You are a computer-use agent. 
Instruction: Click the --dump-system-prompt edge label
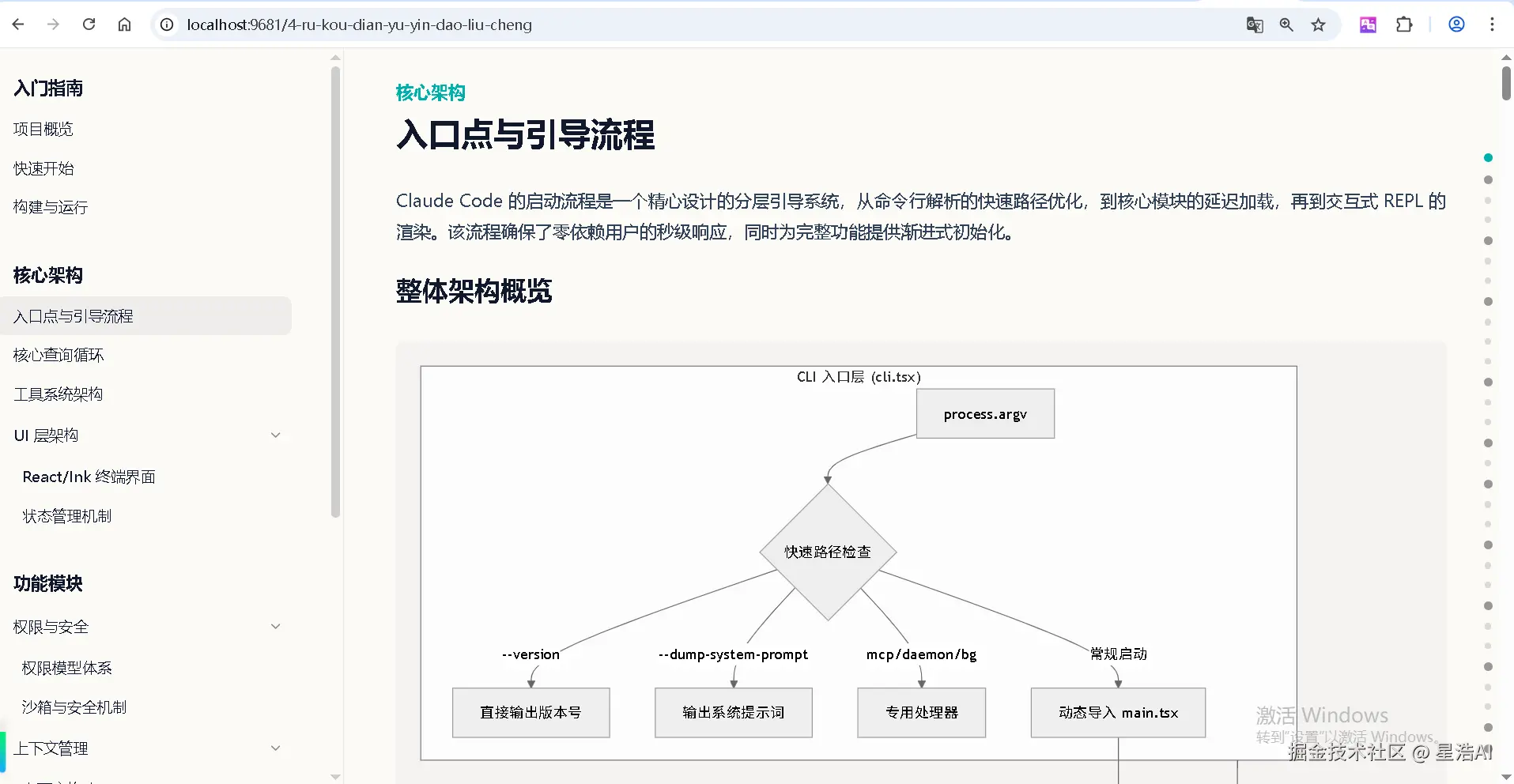[733, 654]
